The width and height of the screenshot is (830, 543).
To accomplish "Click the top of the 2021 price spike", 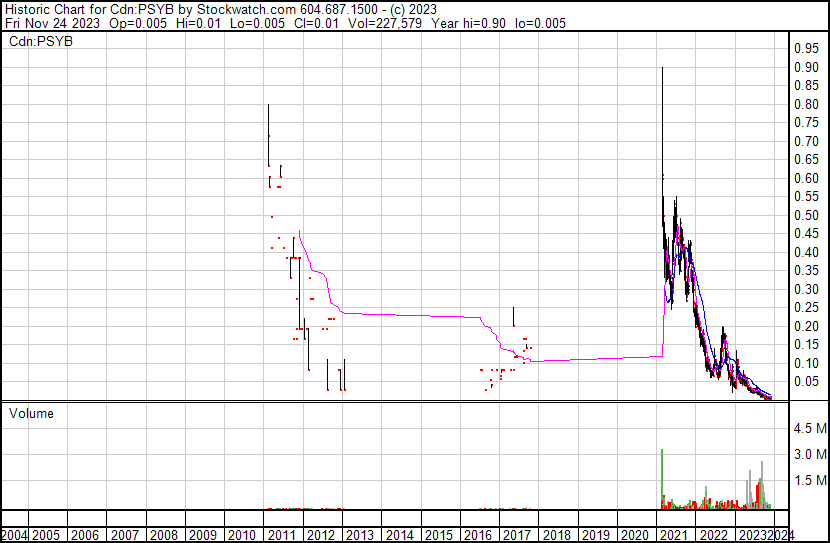I will tap(662, 68).
